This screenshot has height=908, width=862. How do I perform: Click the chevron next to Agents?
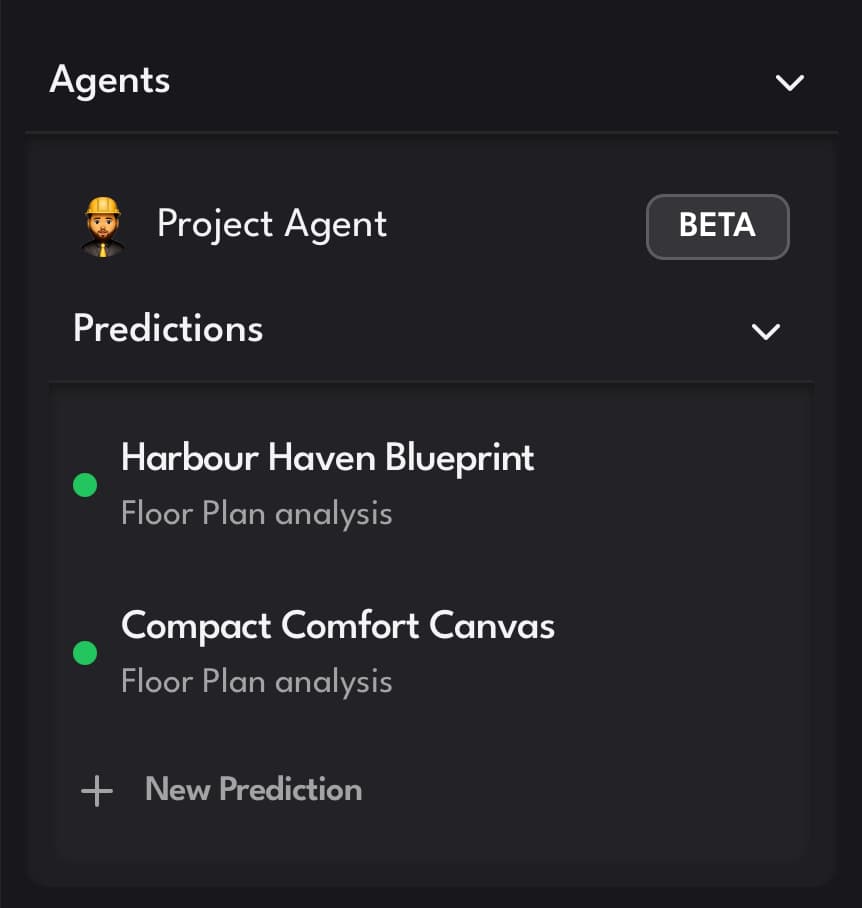[788, 83]
